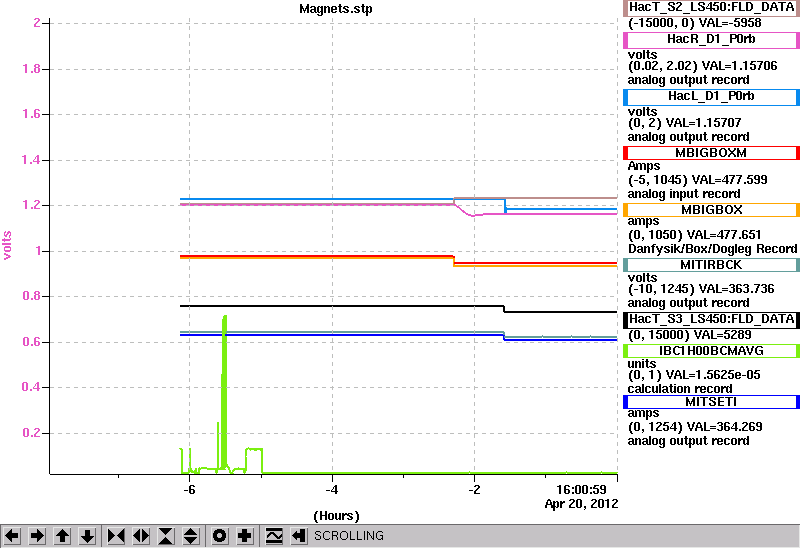Click the VAL=363.736 readout text
The image size is (800, 548).
[x=736, y=289]
